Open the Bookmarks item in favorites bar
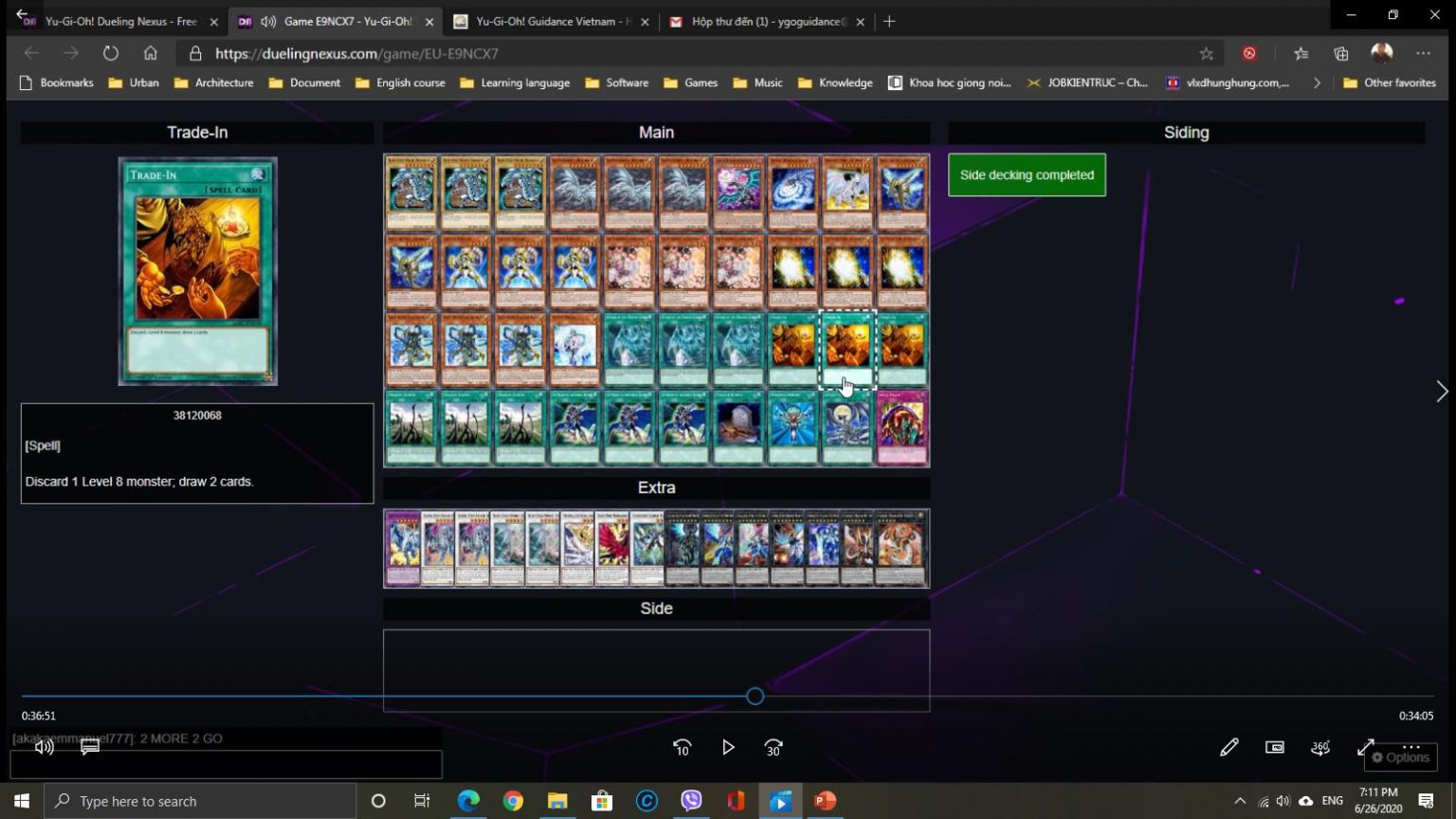1456x819 pixels. click(57, 82)
